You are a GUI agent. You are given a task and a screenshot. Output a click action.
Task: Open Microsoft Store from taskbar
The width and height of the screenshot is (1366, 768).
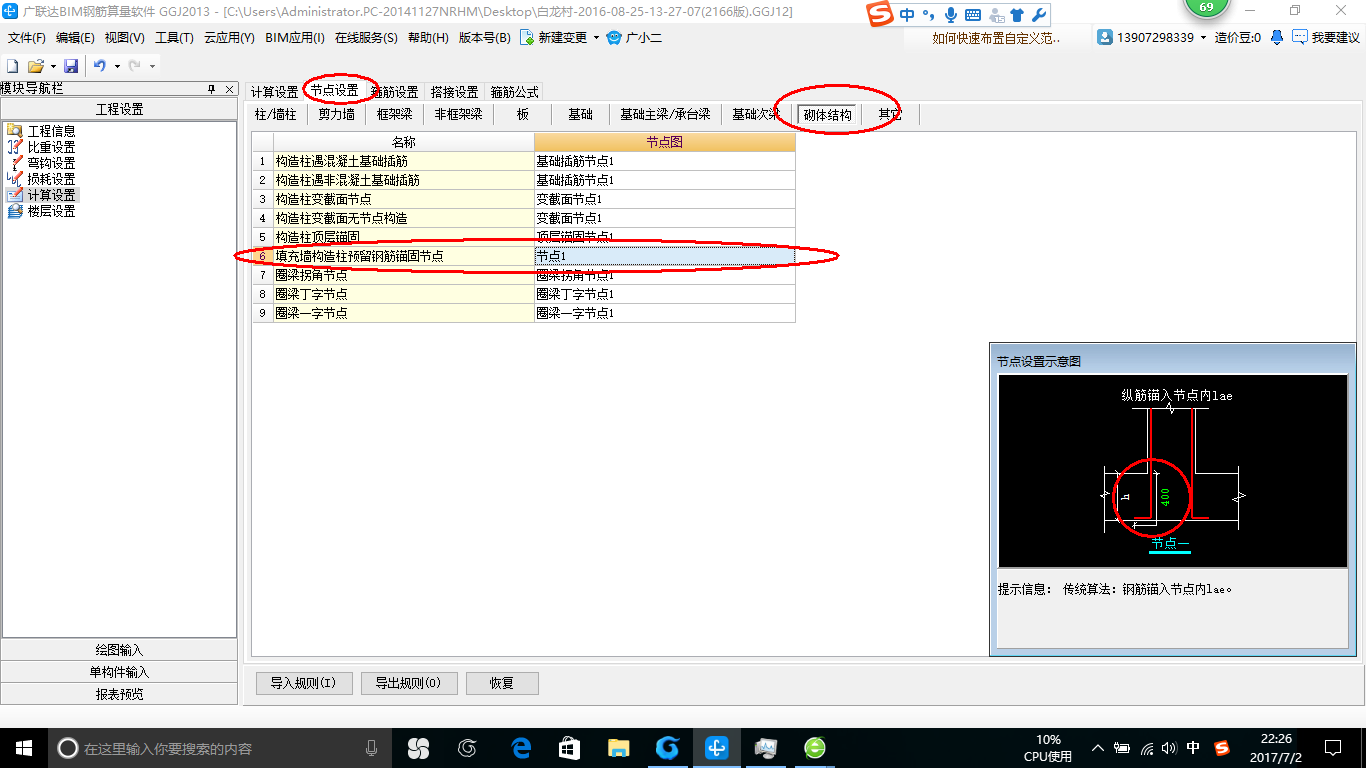tap(570, 747)
